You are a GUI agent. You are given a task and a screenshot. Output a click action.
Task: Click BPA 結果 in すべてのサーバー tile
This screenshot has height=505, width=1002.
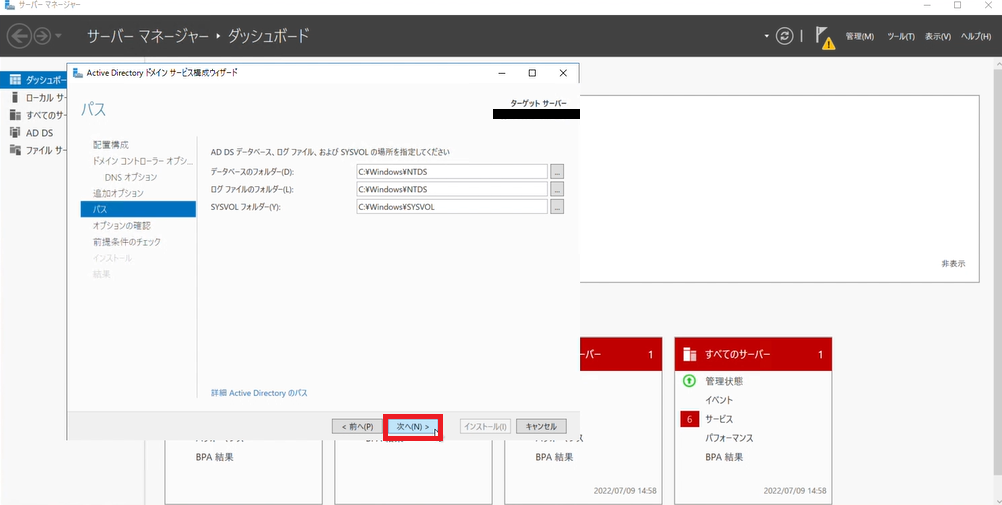(x=724, y=458)
